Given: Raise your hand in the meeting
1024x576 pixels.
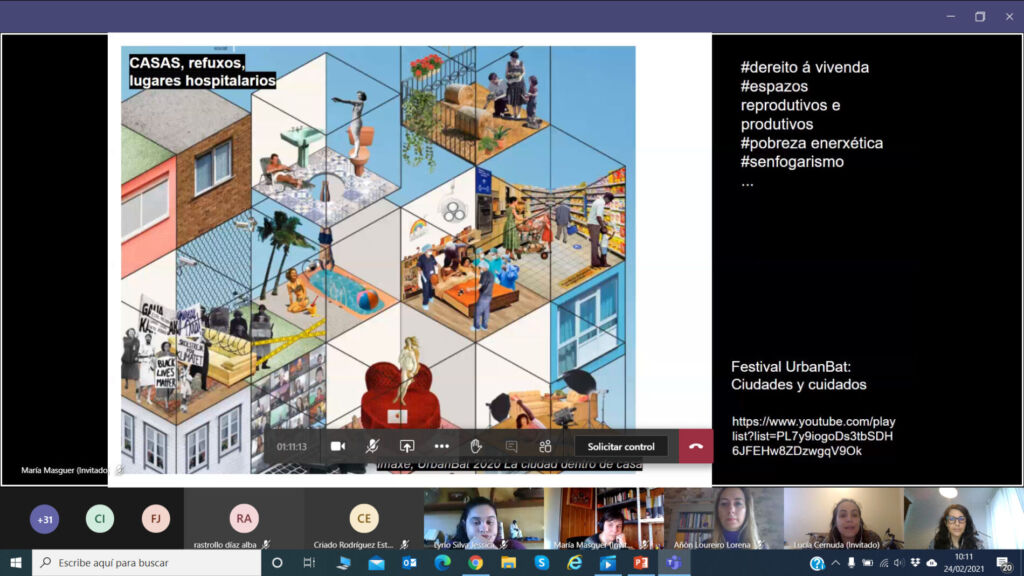Looking at the screenshot, I should 476,446.
